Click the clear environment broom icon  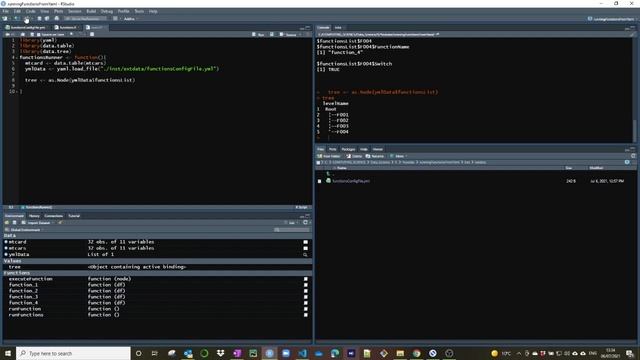[60, 223]
